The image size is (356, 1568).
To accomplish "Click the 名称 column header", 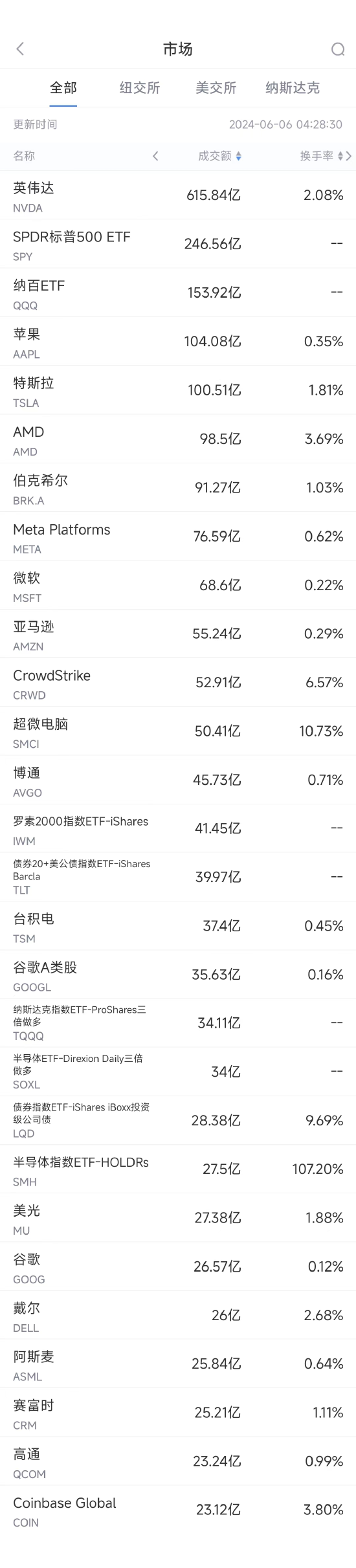I will click(x=24, y=156).
